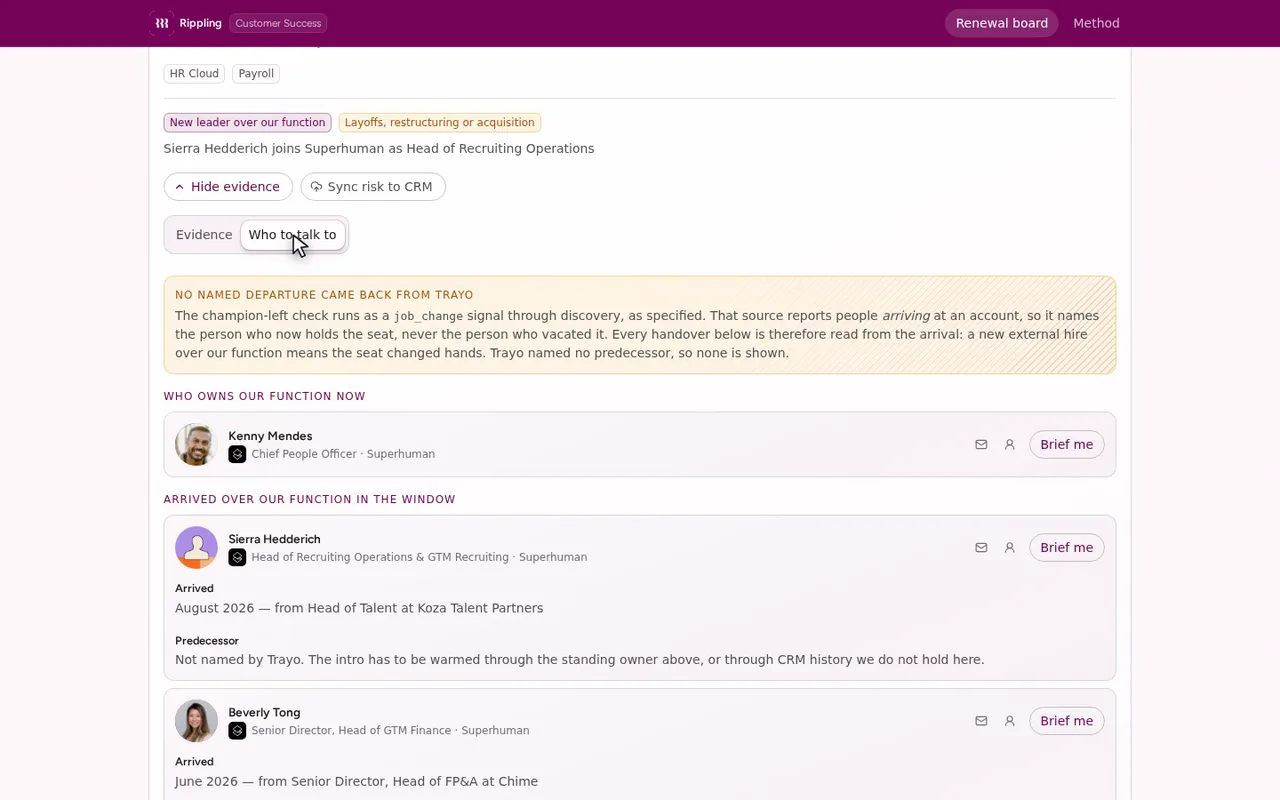The image size is (1280, 800).
Task: Open Kenny Mendes profile person icon
Action: click(x=1010, y=445)
